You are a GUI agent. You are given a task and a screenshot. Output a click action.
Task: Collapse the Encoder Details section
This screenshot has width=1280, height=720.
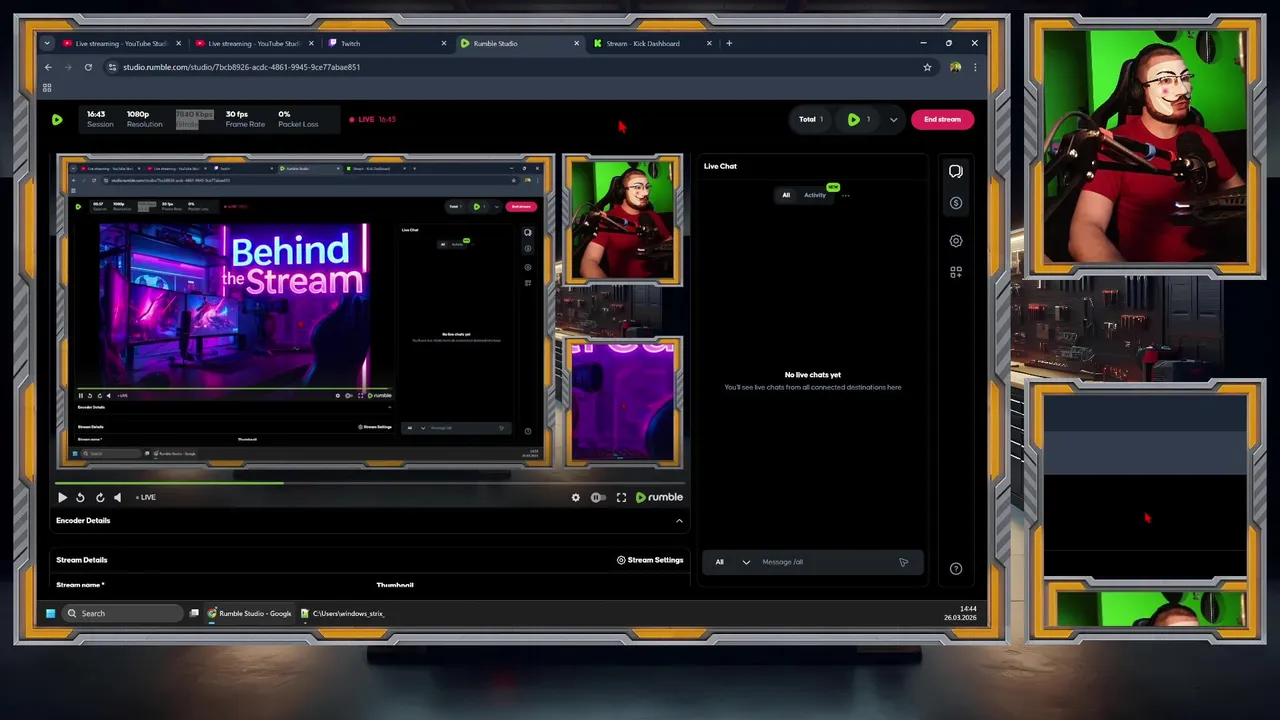(x=679, y=521)
